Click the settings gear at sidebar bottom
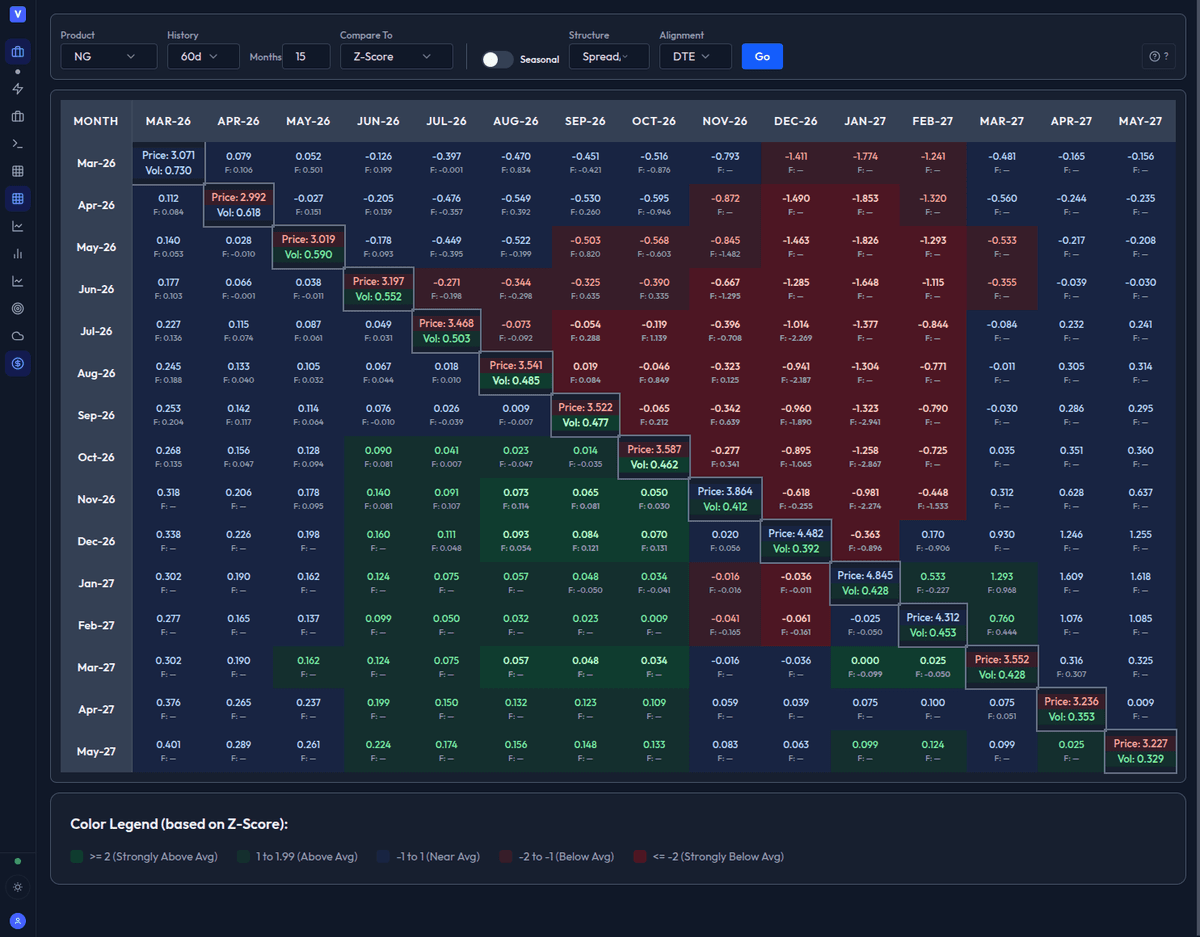Viewport: 1200px width, 937px height. (x=17, y=886)
